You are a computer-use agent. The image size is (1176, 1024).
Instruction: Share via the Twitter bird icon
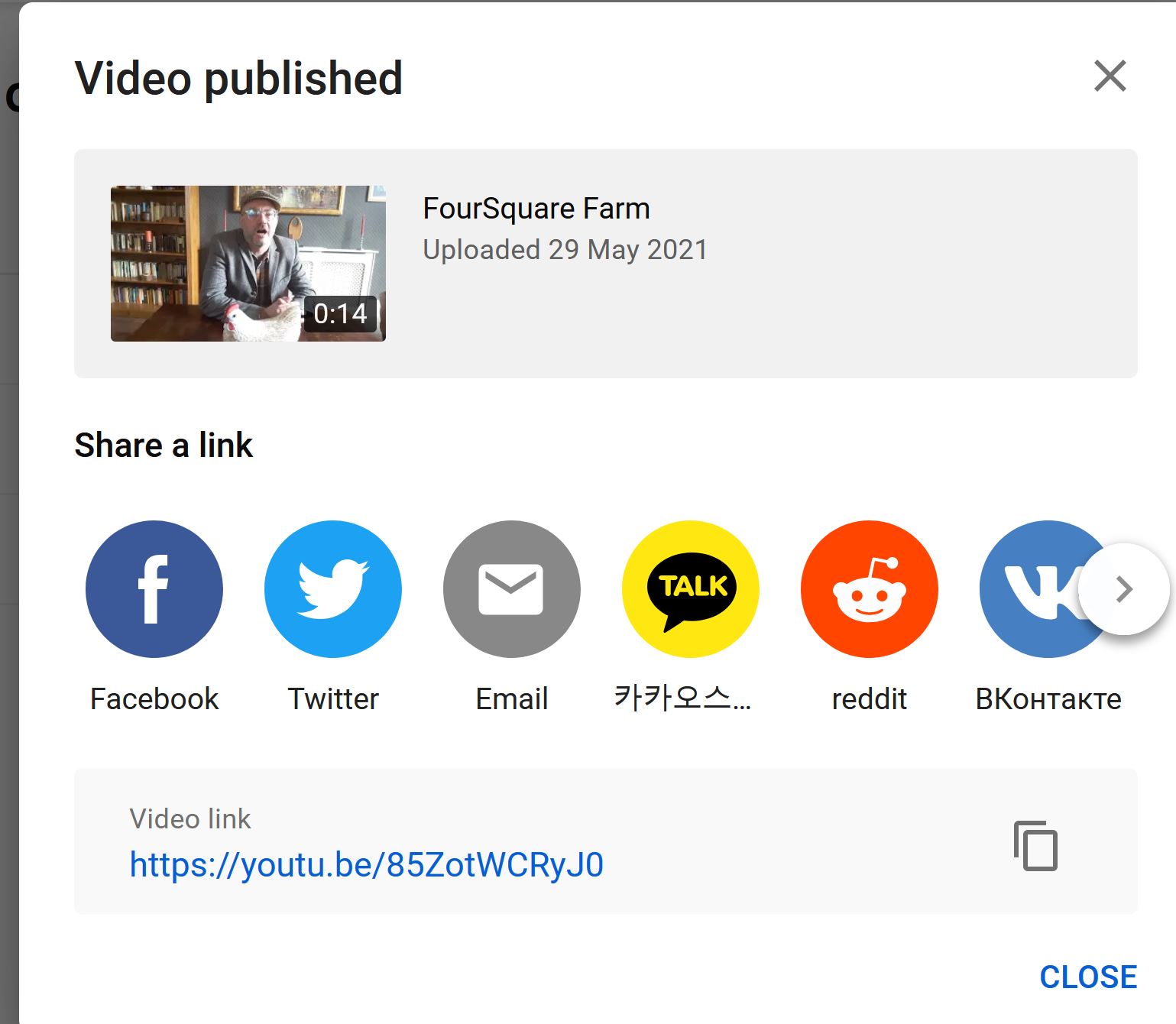pyautogui.click(x=333, y=589)
